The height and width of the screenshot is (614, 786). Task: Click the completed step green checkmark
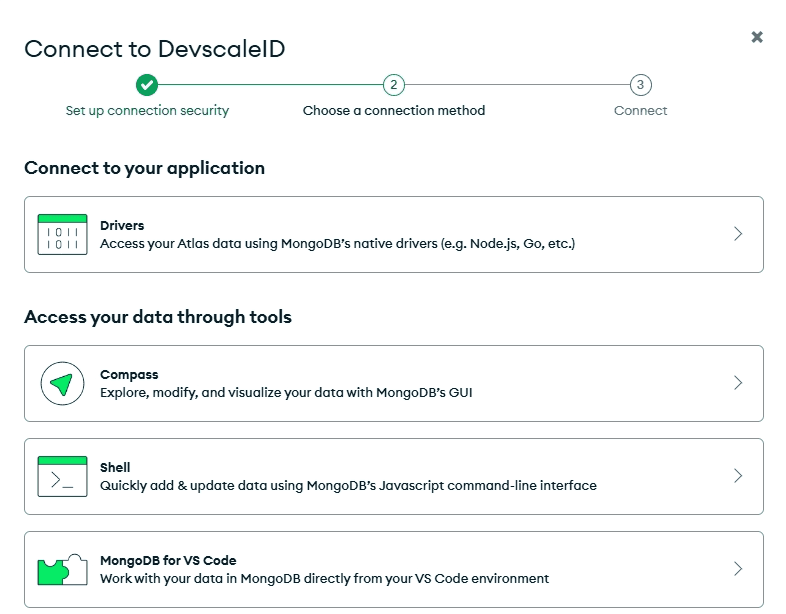(147, 85)
